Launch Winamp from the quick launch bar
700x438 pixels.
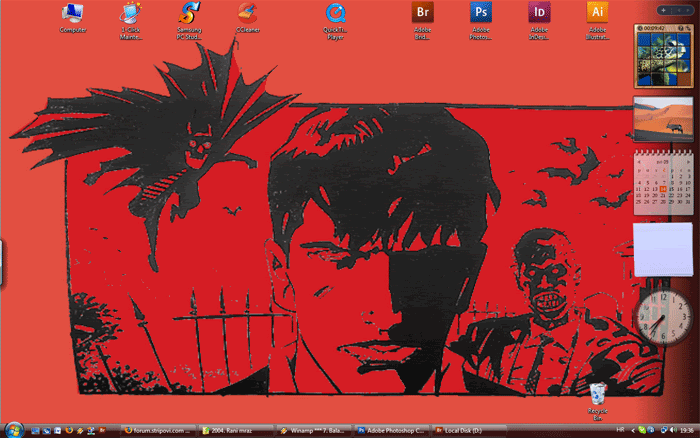point(80,430)
